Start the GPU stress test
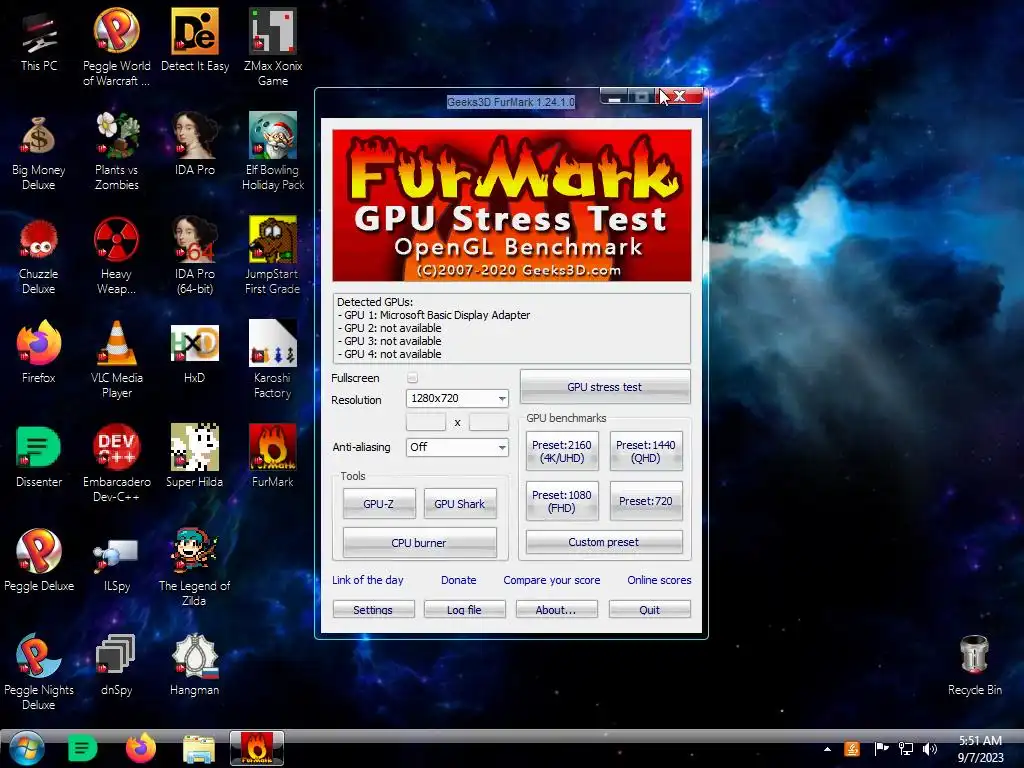 pyautogui.click(x=605, y=387)
